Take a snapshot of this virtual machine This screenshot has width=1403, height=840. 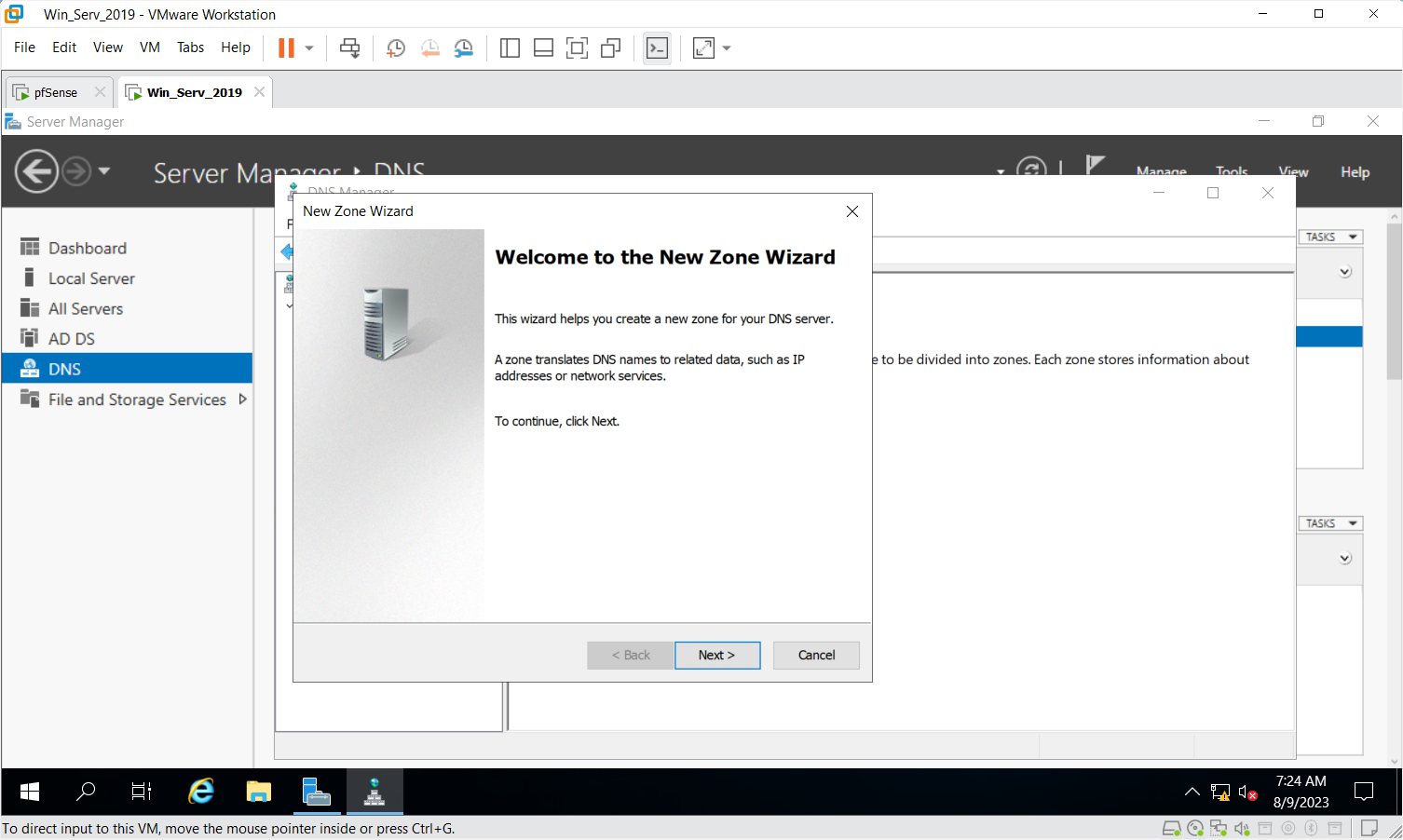(x=396, y=47)
